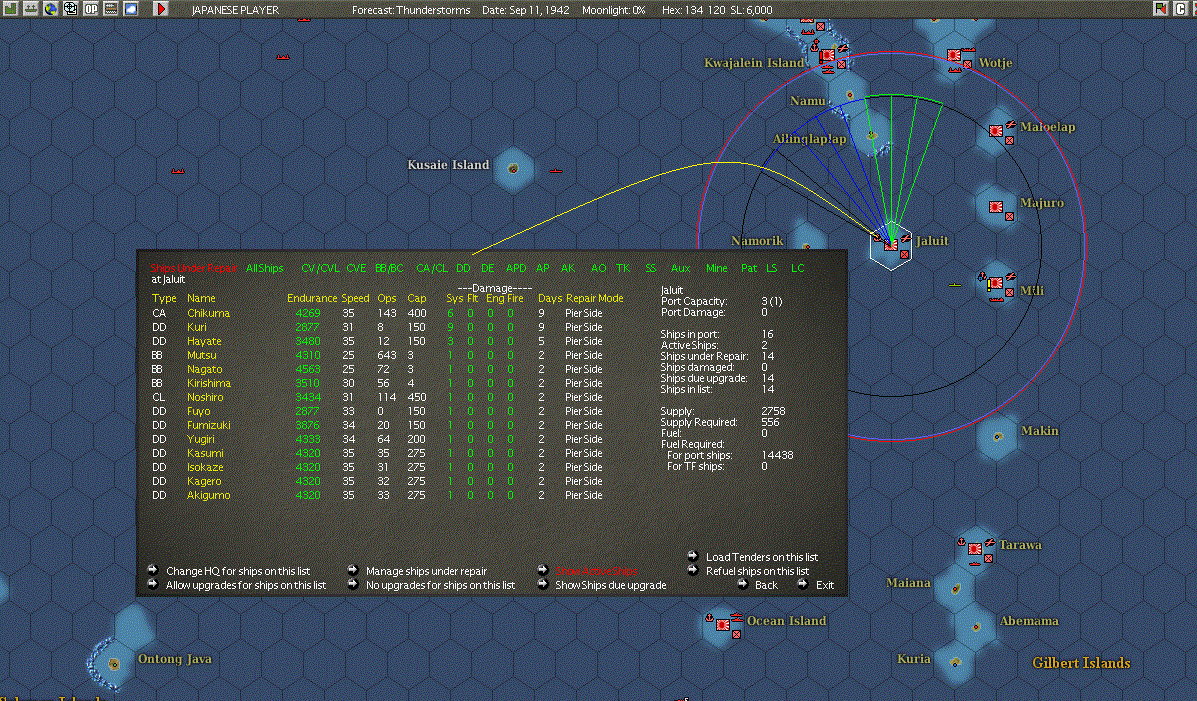
Task: Open the globe map view icon
Action: 50,8
